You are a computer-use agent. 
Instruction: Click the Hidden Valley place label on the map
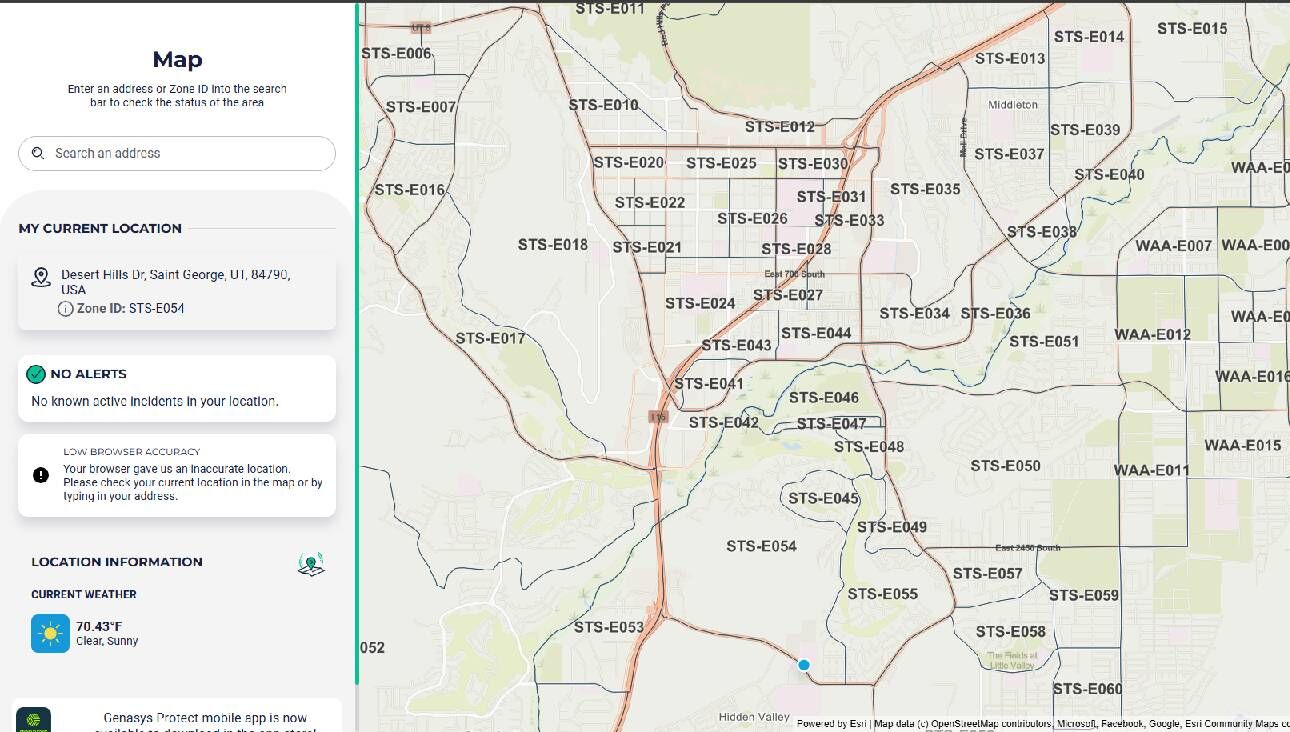[x=754, y=718]
